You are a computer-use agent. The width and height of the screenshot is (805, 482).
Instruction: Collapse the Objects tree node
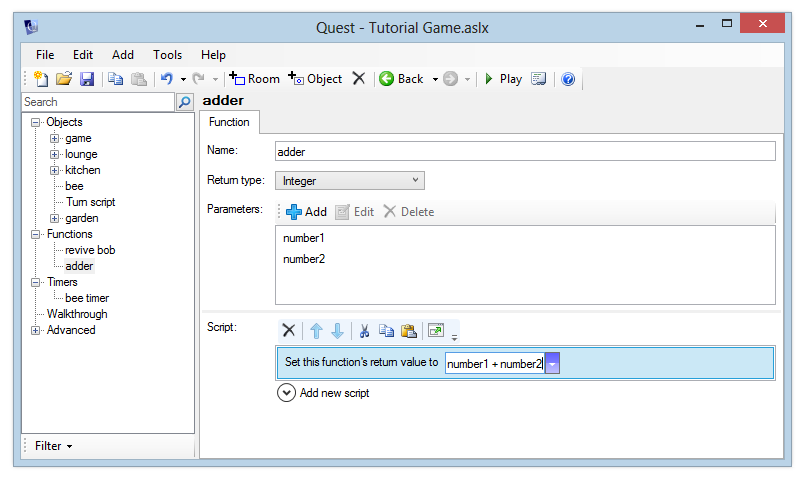pyautogui.click(x=35, y=122)
